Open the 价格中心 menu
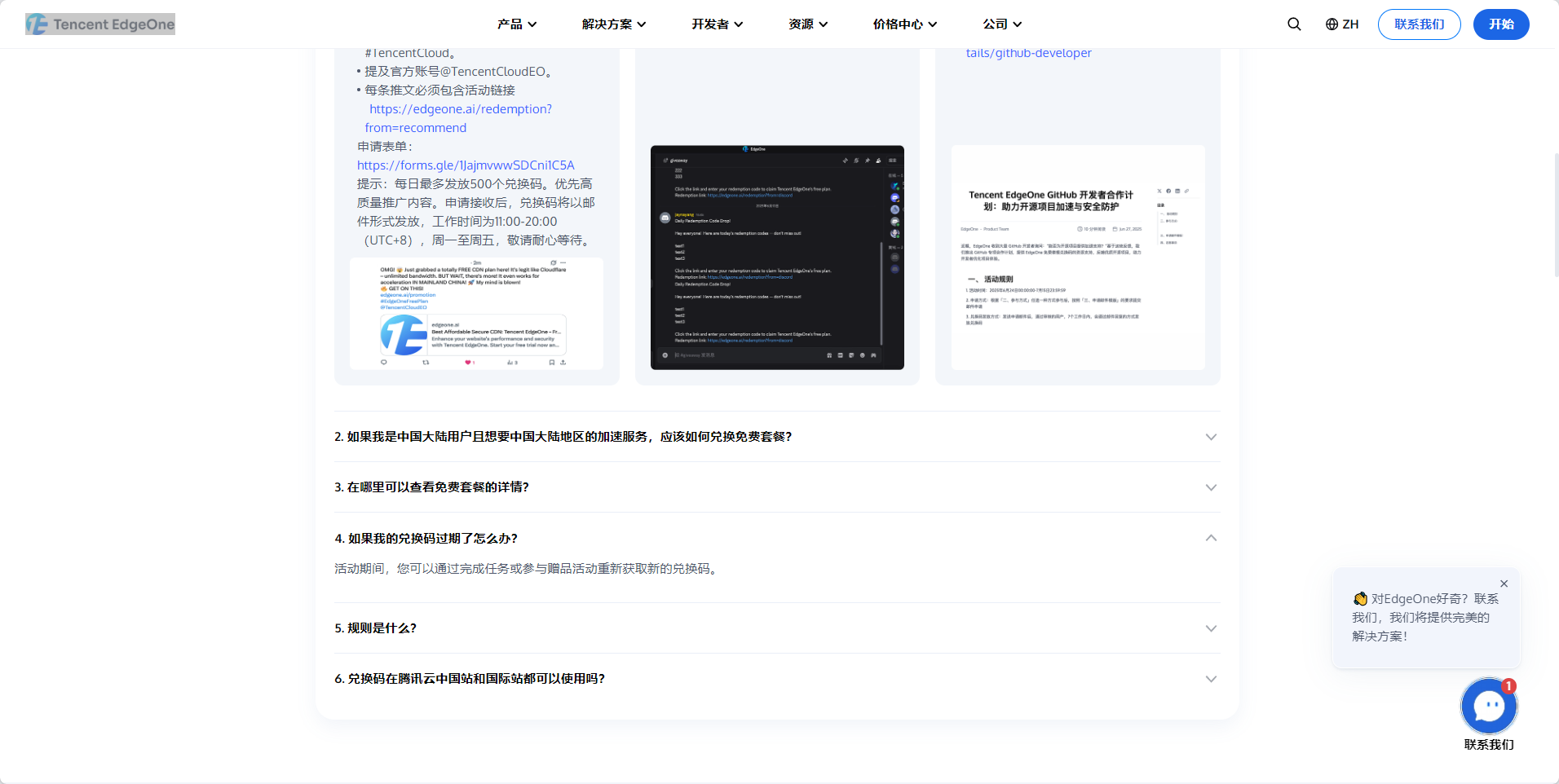 coord(905,24)
